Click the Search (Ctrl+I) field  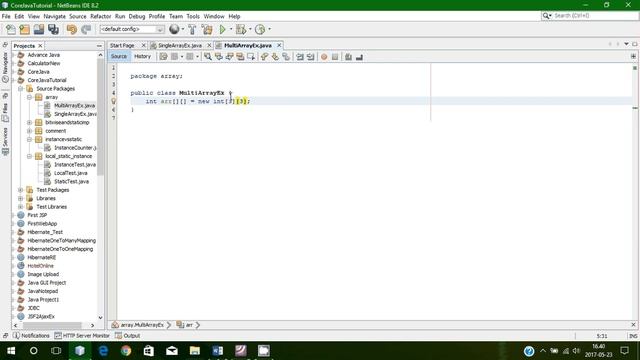click(590, 16)
